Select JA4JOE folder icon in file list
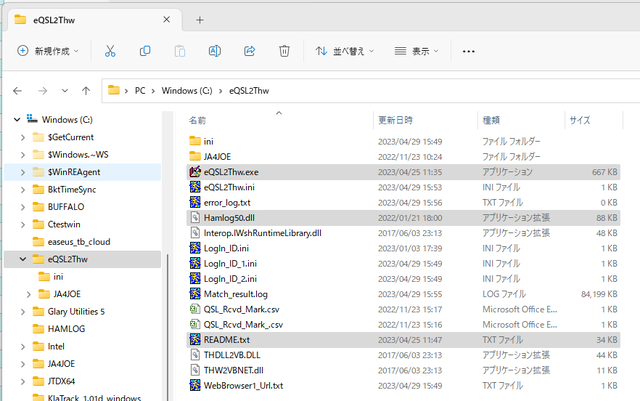The width and height of the screenshot is (640, 401). pyautogui.click(x=195, y=156)
